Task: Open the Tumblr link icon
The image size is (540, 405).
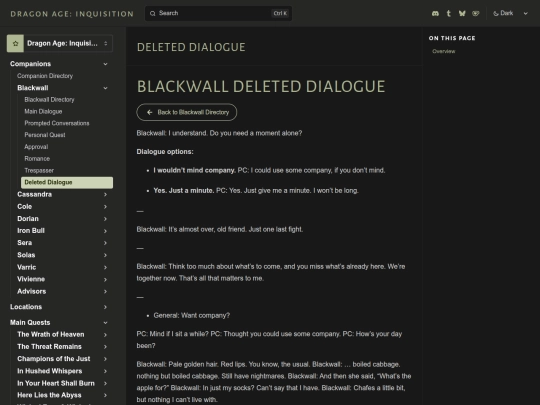Action: [448, 13]
